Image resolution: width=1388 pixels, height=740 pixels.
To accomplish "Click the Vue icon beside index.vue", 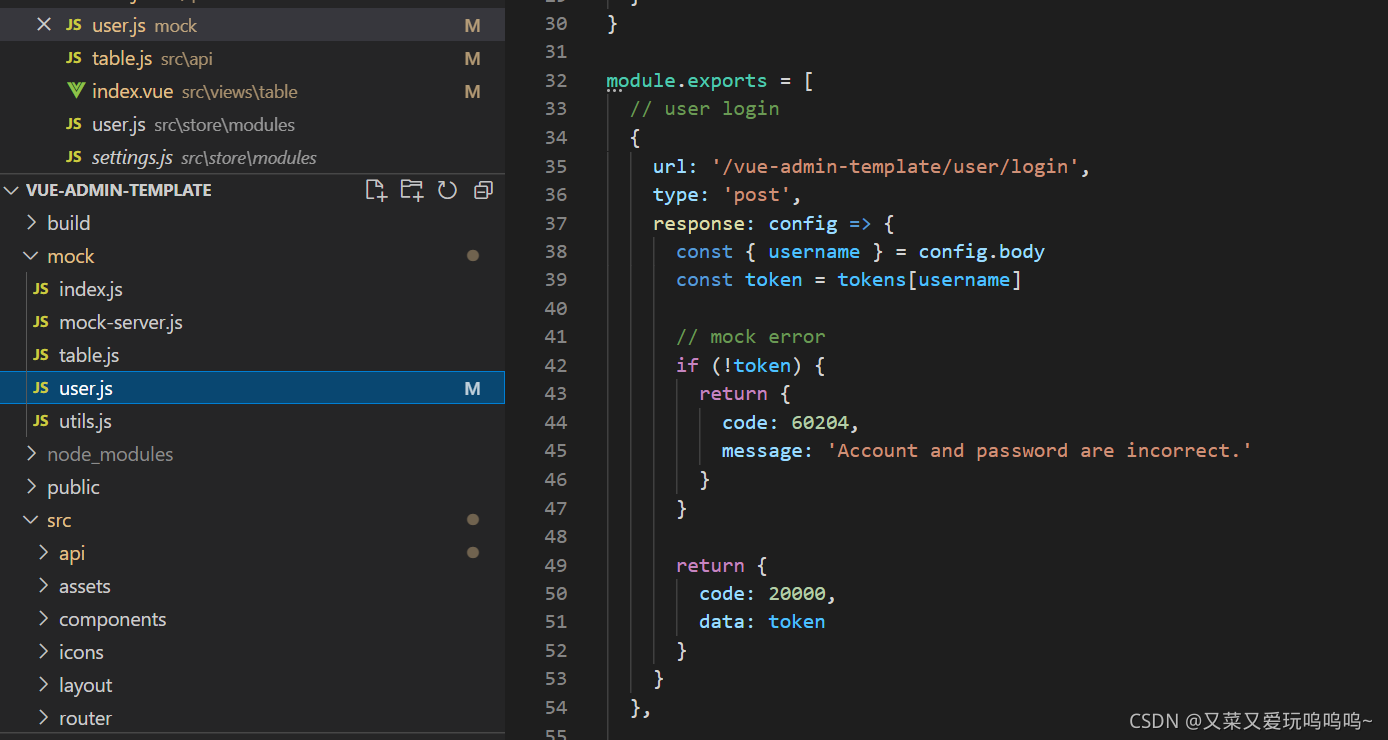I will pos(75,91).
